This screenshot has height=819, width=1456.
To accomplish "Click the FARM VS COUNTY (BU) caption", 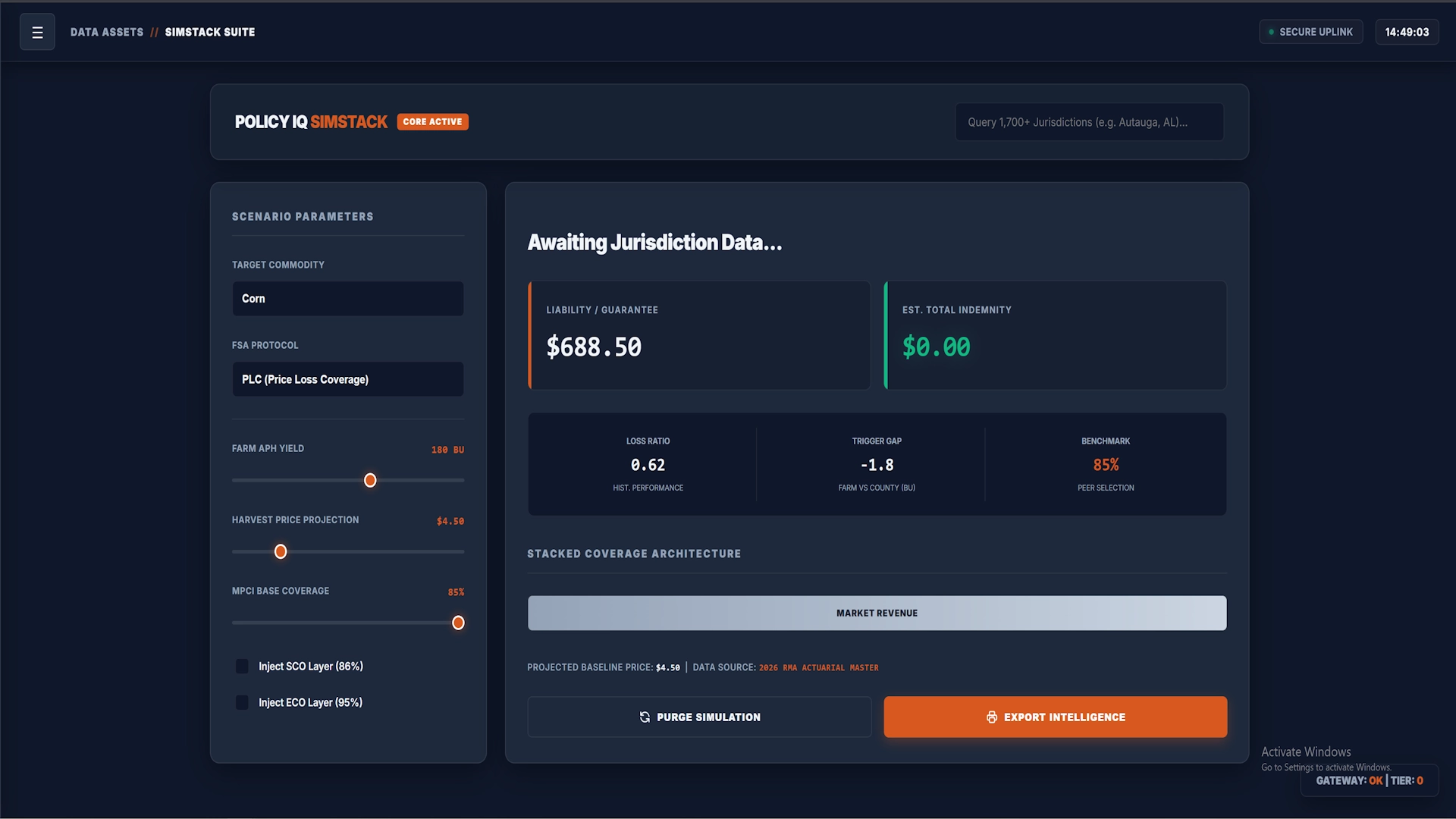I will 877,488.
